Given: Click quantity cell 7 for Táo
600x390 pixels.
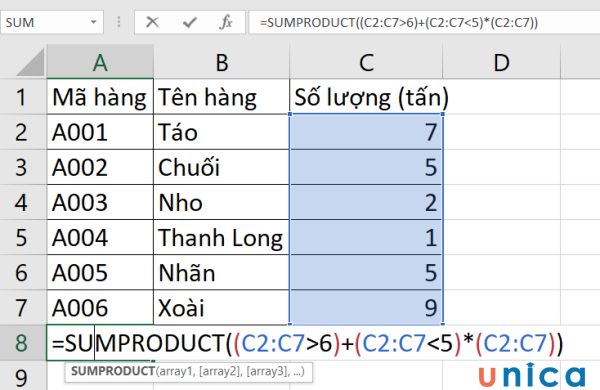Looking at the screenshot, I should [x=366, y=132].
